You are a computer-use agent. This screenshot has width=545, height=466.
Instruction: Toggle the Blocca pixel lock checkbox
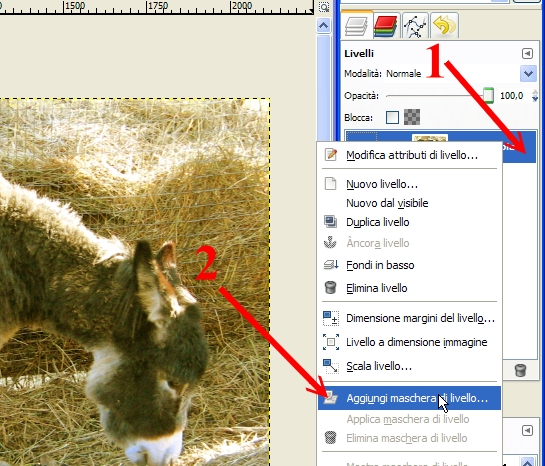pos(392,117)
